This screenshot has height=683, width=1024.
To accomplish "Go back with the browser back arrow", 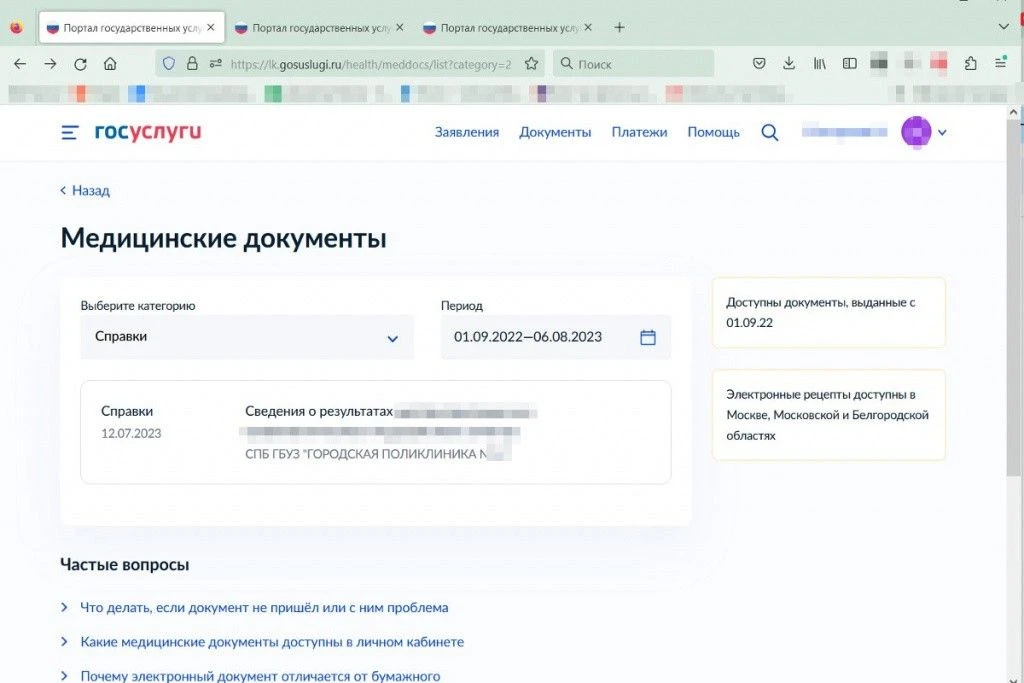I will coord(20,64).
